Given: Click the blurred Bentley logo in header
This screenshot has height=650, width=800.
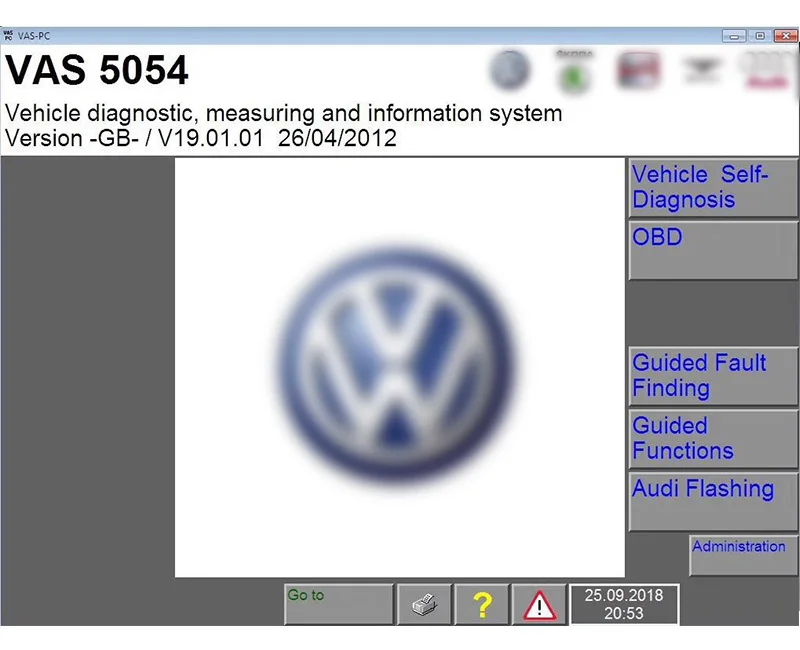Looking at the screenshot, I should (x=702, y=70).
